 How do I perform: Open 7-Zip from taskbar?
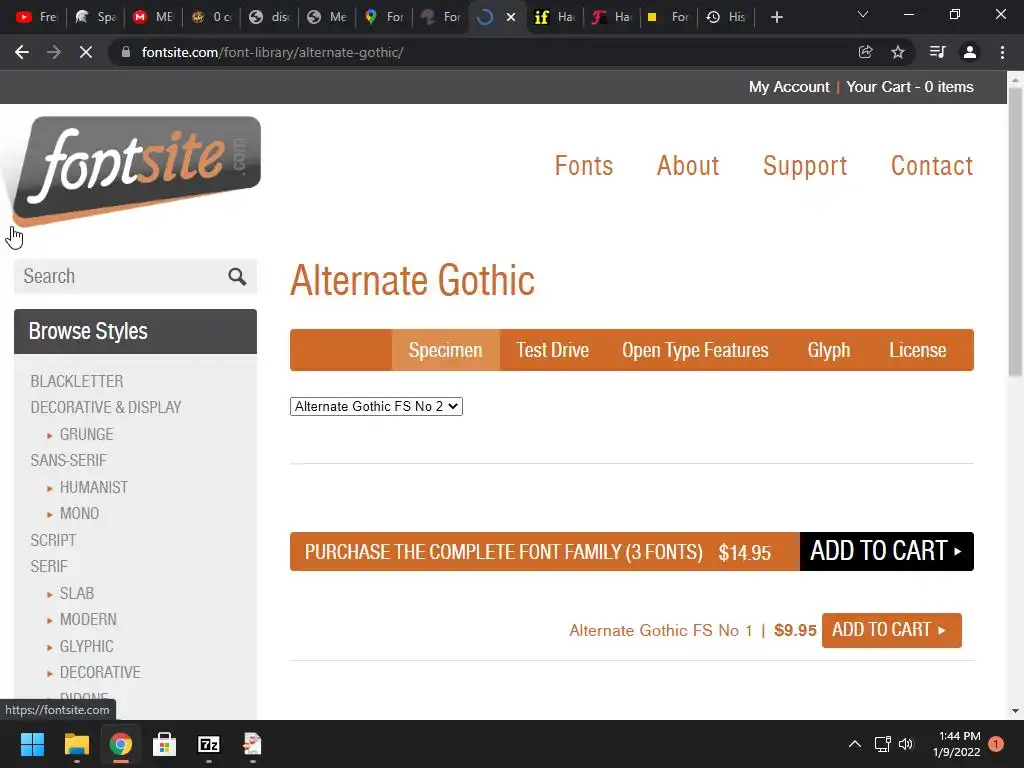[x=209, y=744]
